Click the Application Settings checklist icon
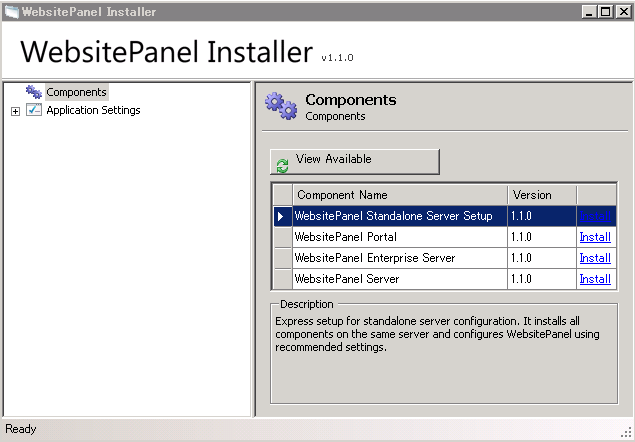The height and width of the screenshot is (442, 635). pos(34,110)
